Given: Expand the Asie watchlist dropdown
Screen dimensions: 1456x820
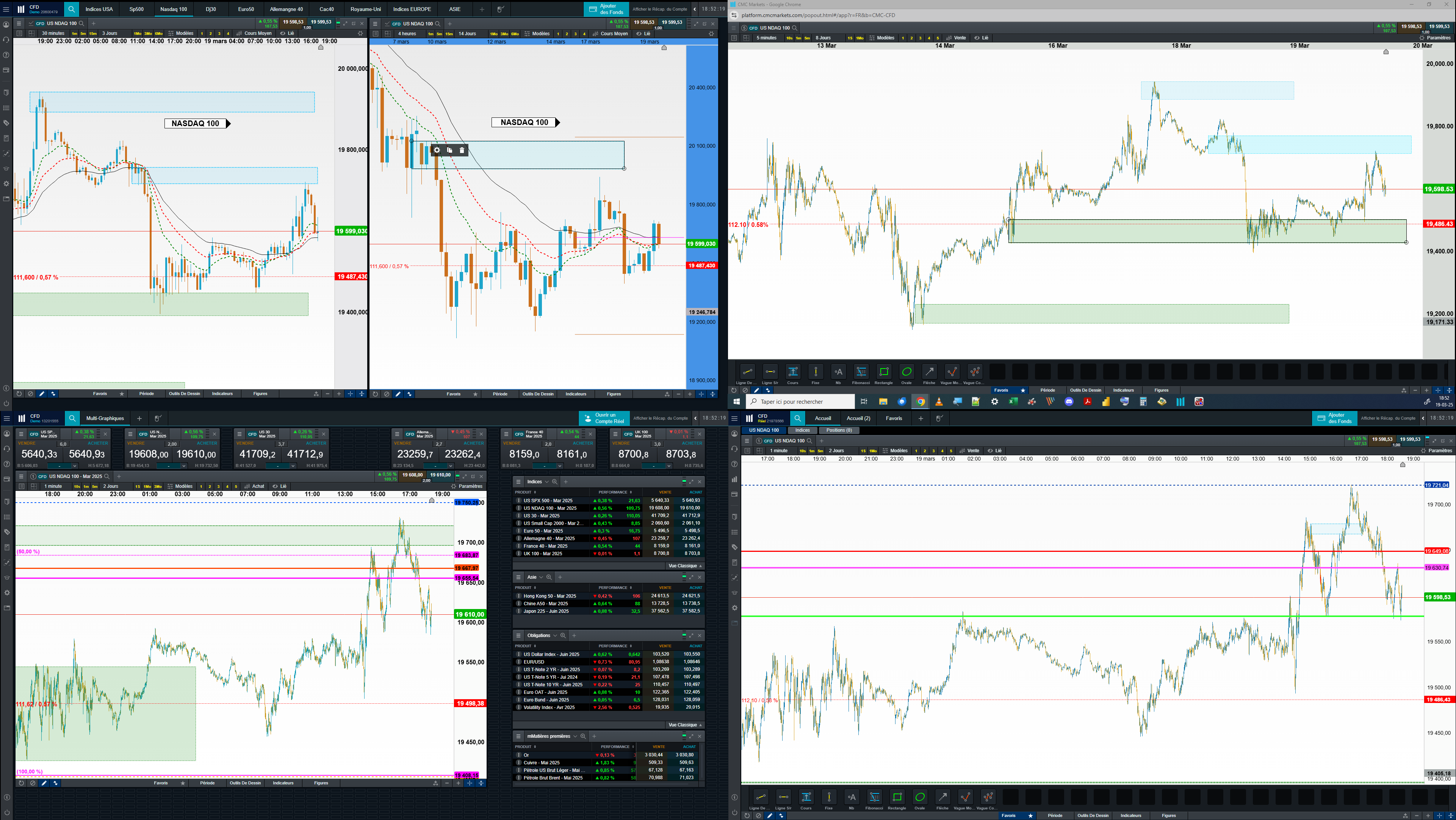Looking at the screenshot, I should 541,577.
